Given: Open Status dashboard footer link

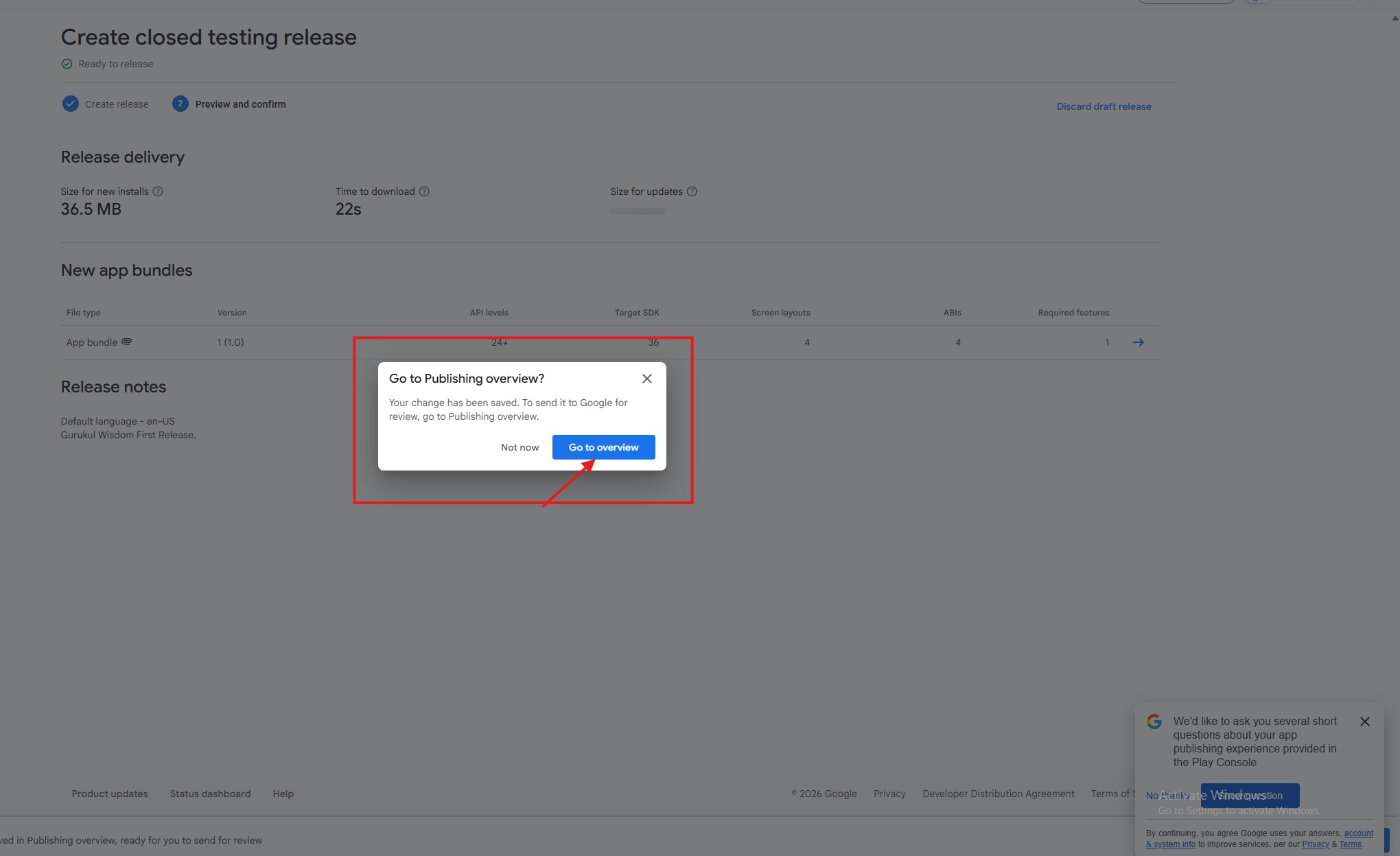Looking at the screenshot, I should coord(210,794).
